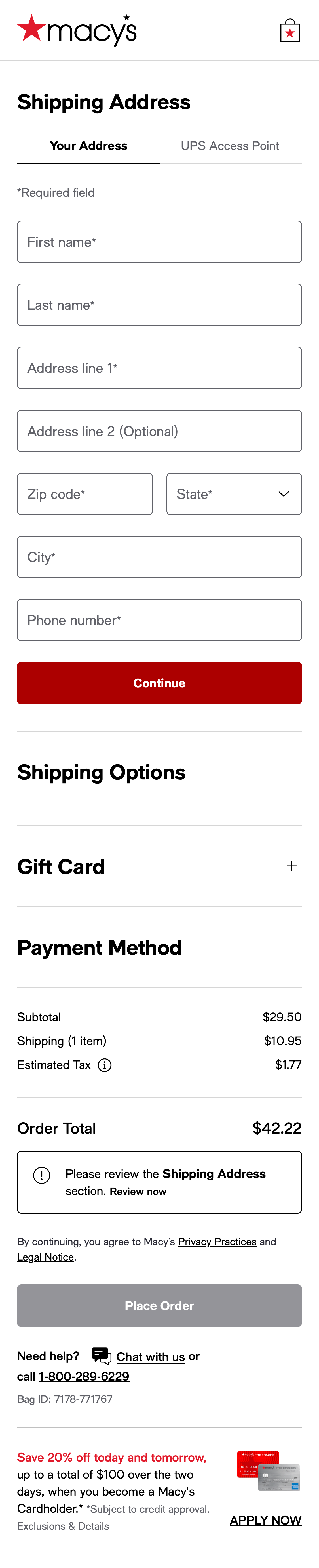Open the Privacy Practices link
The image size is (319, 1568).
(217, 1241)
